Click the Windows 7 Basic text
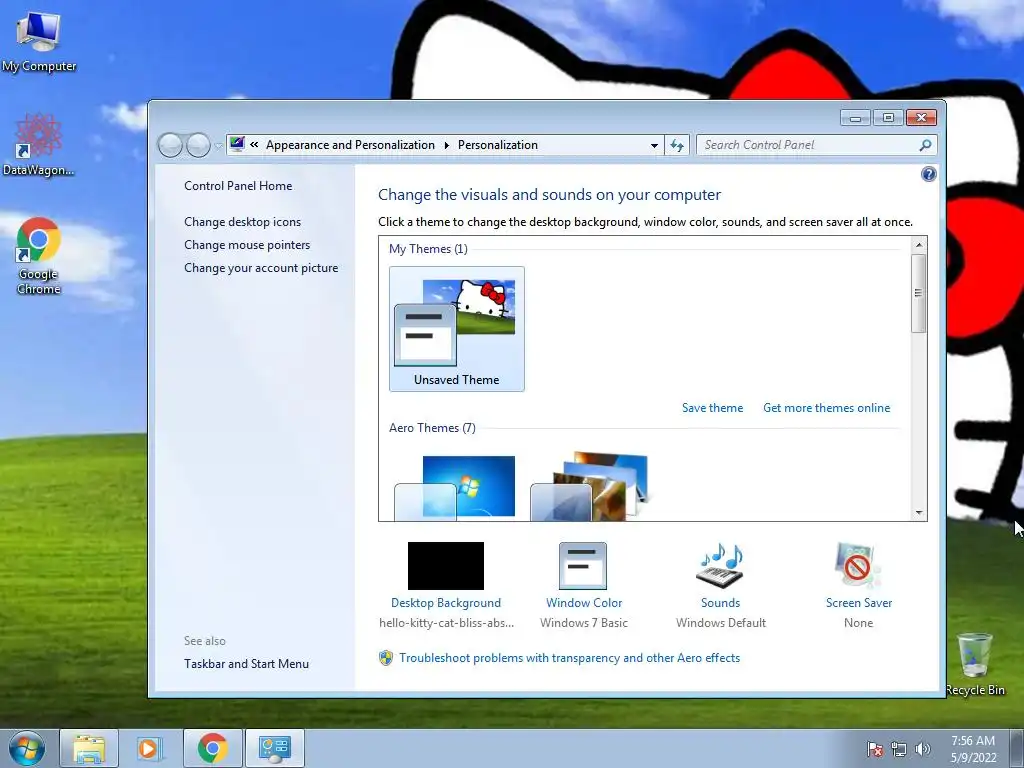1024x768 pixels. 584,623
